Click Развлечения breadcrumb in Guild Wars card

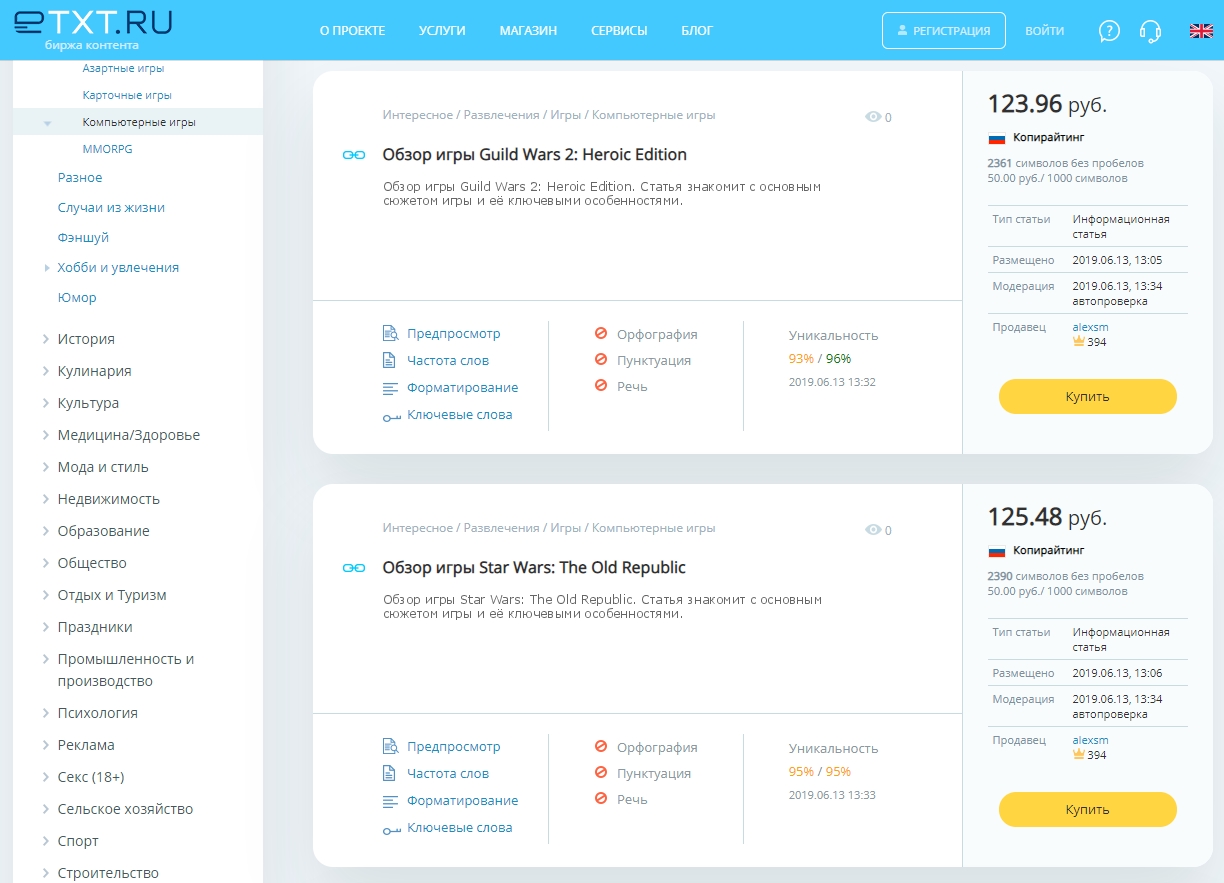point(501,115)
